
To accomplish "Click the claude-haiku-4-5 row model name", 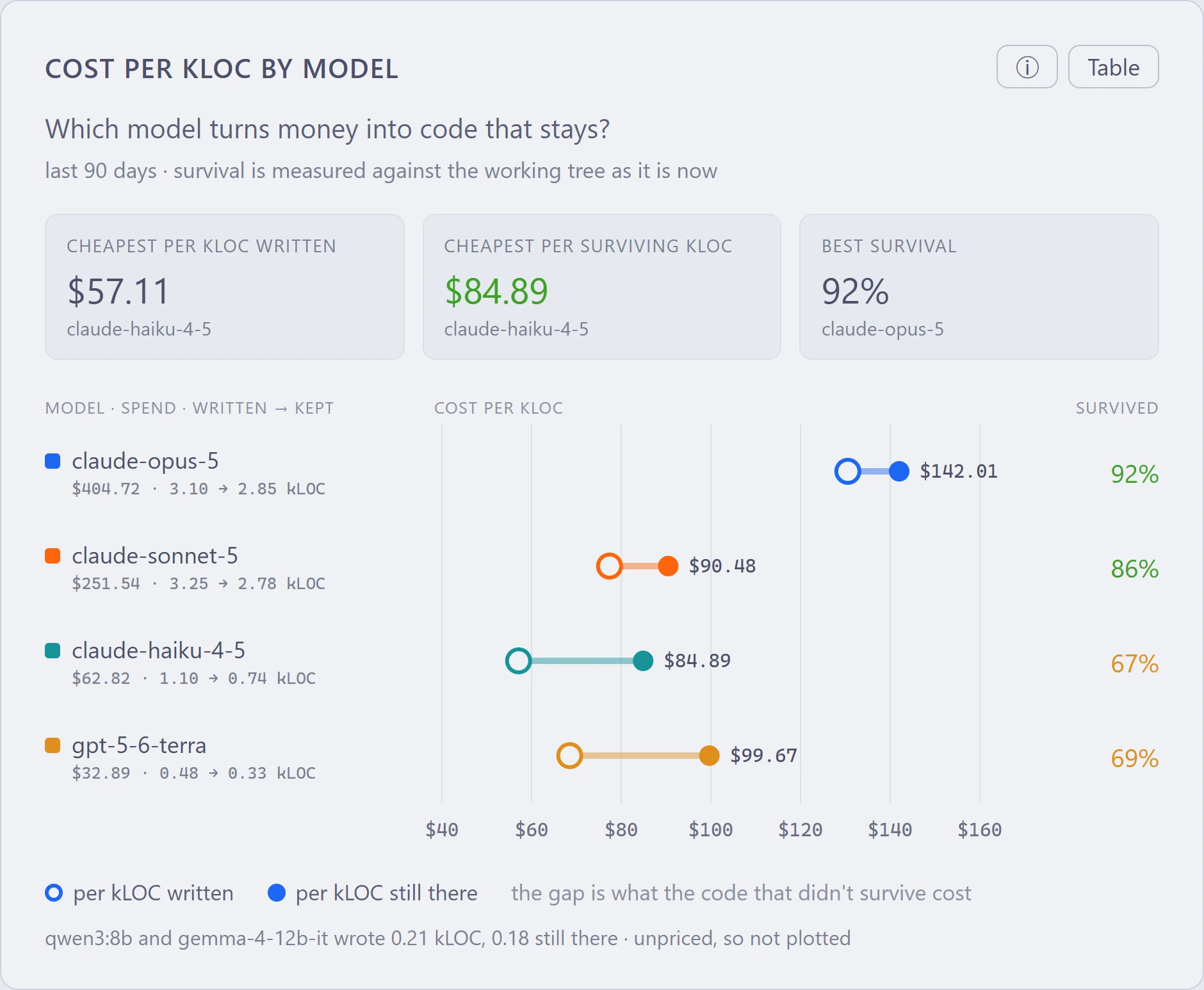I will (159, 651).
